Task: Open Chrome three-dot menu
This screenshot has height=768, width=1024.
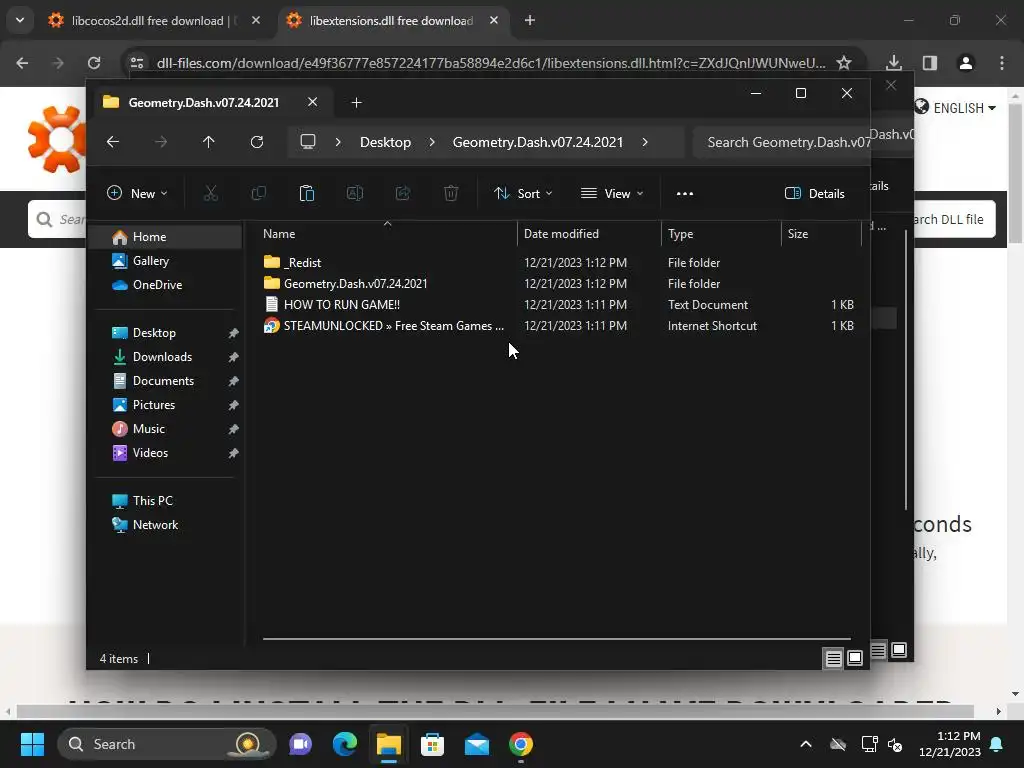Action: [1002, 63]
